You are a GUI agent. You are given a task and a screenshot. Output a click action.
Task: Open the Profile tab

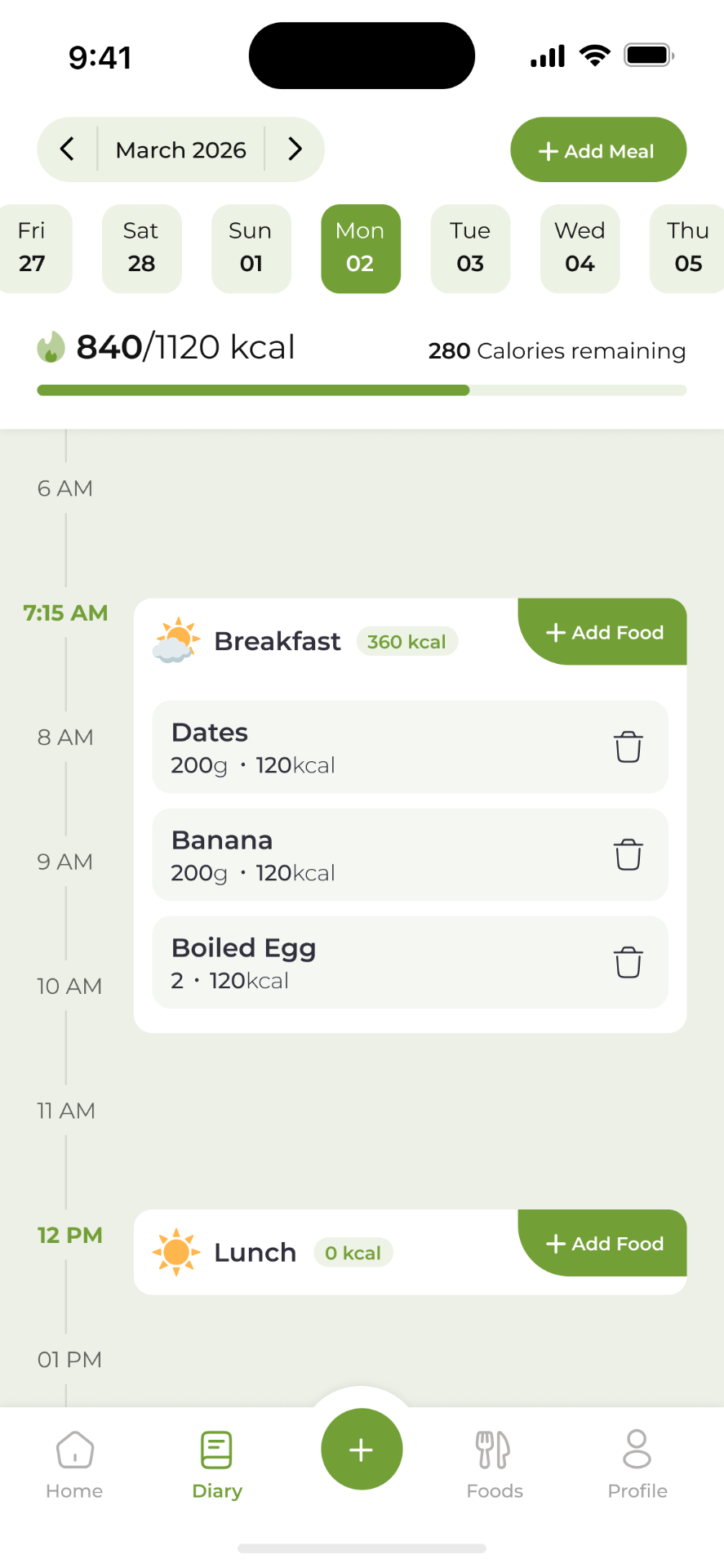pyautogui.click(x=637, y=1463)
